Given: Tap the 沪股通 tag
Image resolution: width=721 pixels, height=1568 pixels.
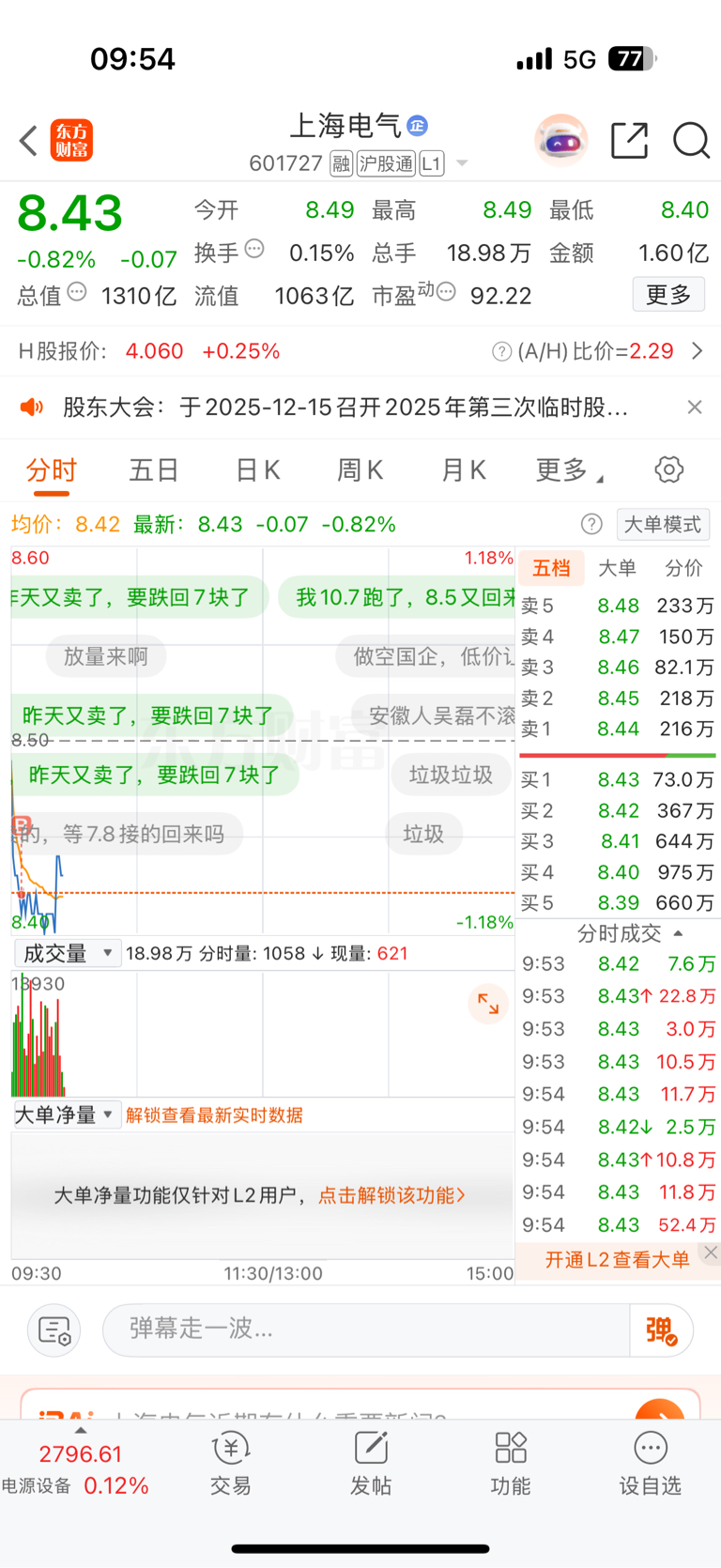Looking at the screenshot, I should click(386, 163).
